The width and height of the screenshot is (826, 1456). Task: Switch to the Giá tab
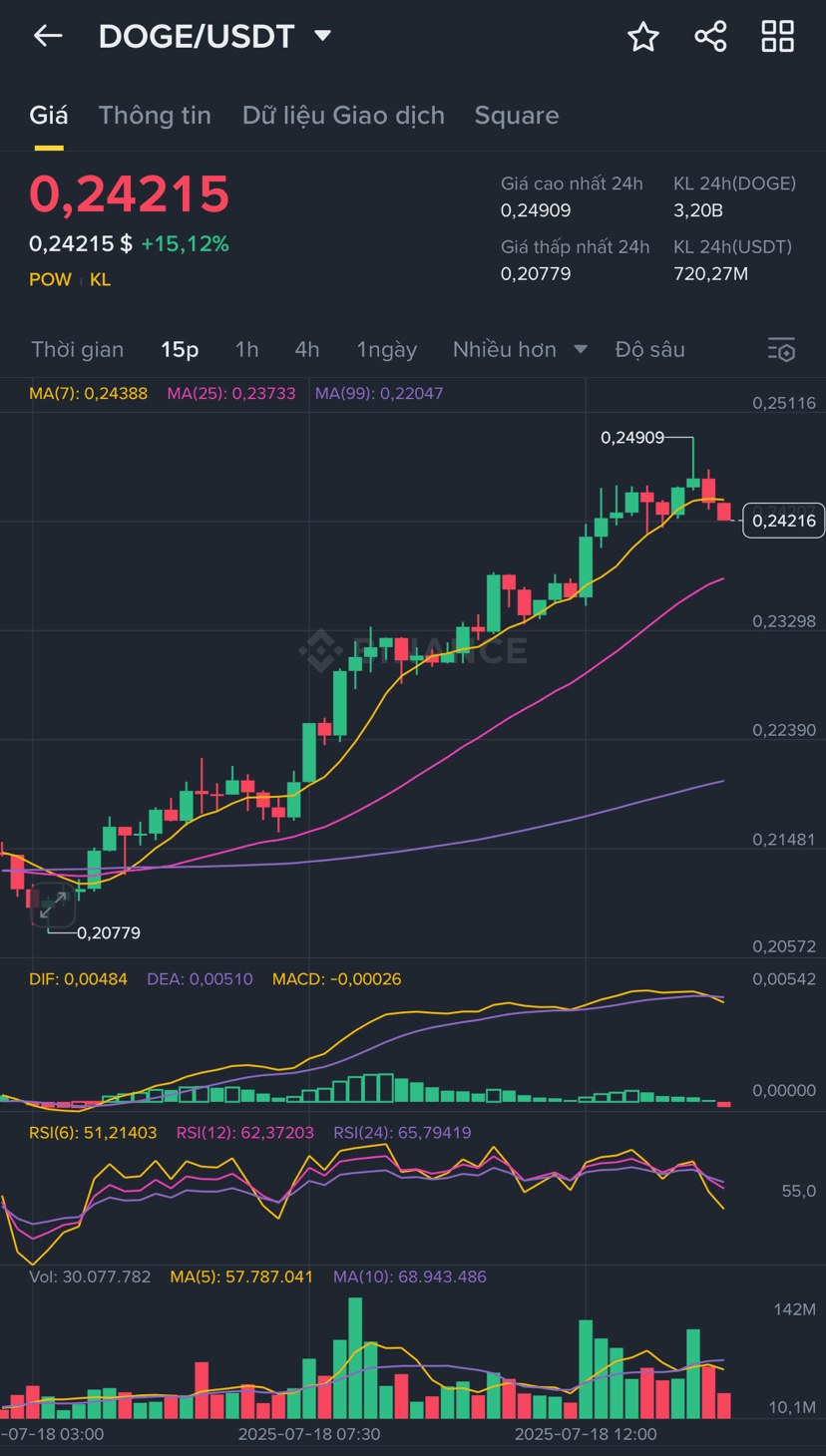[49, 116]
